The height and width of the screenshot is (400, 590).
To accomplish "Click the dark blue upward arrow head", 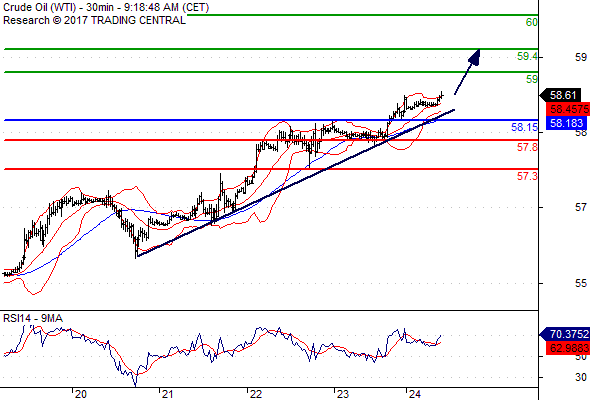I will [x=475, y=57].
